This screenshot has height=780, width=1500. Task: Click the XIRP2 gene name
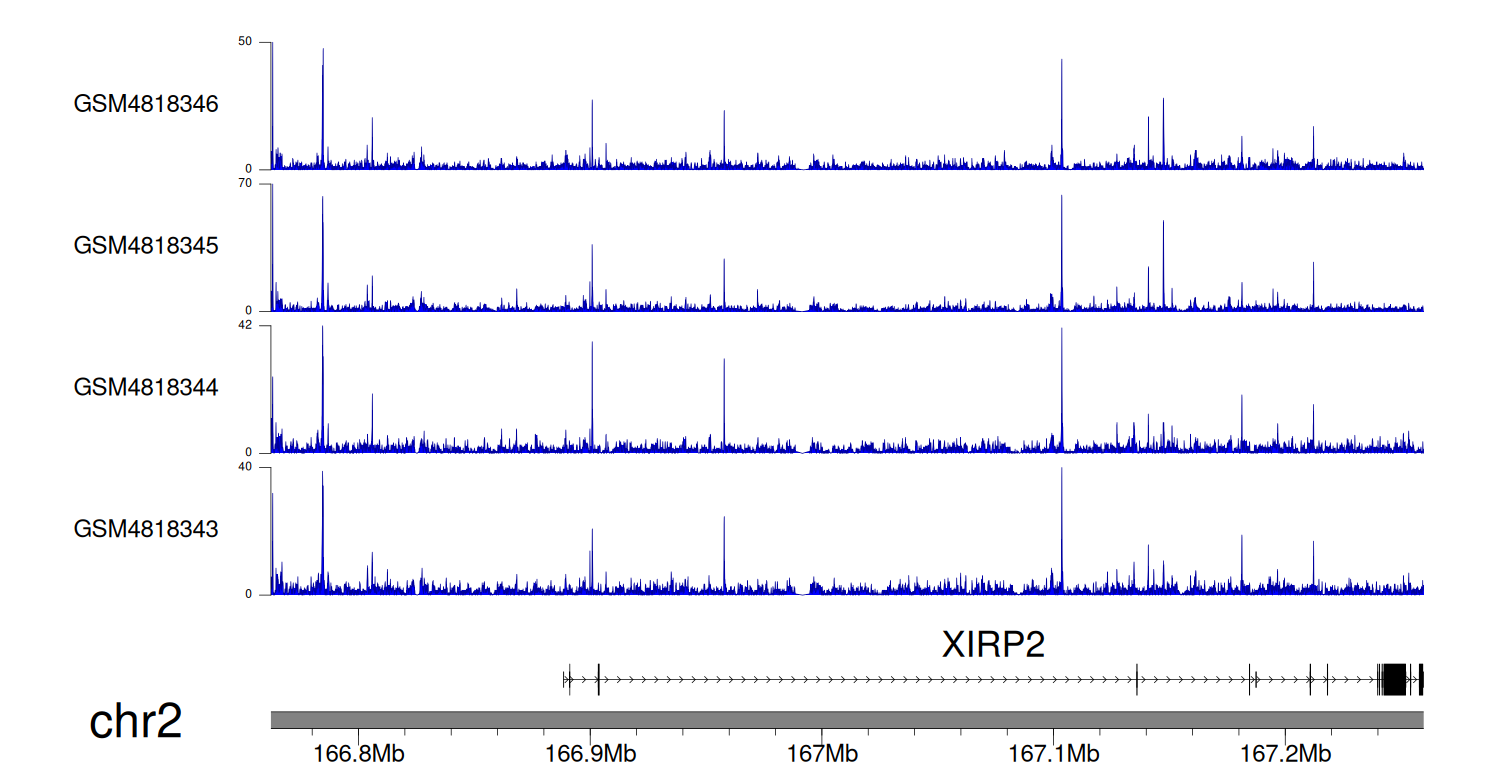(993, 645)
